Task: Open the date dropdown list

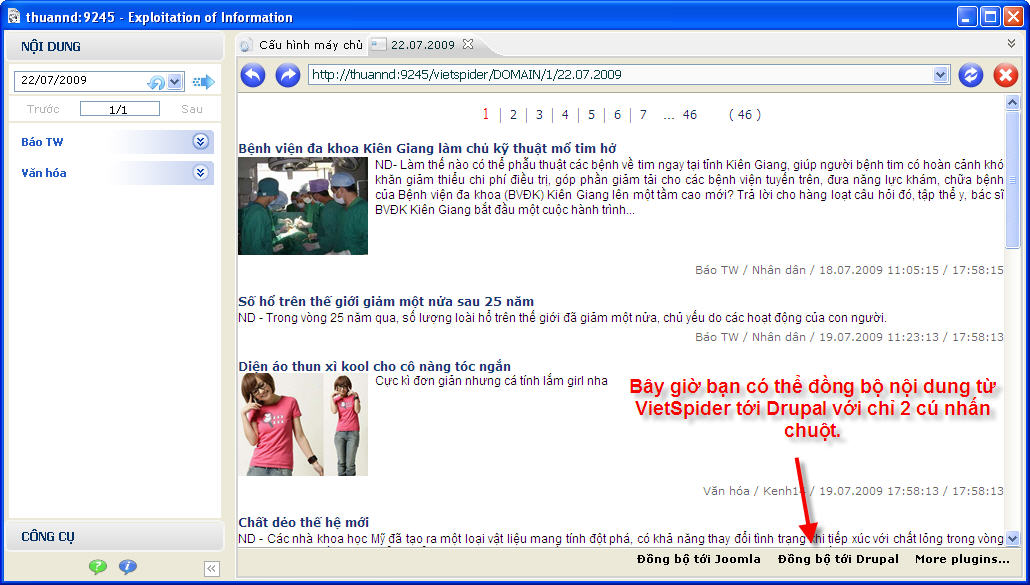Action: [175, 82]
